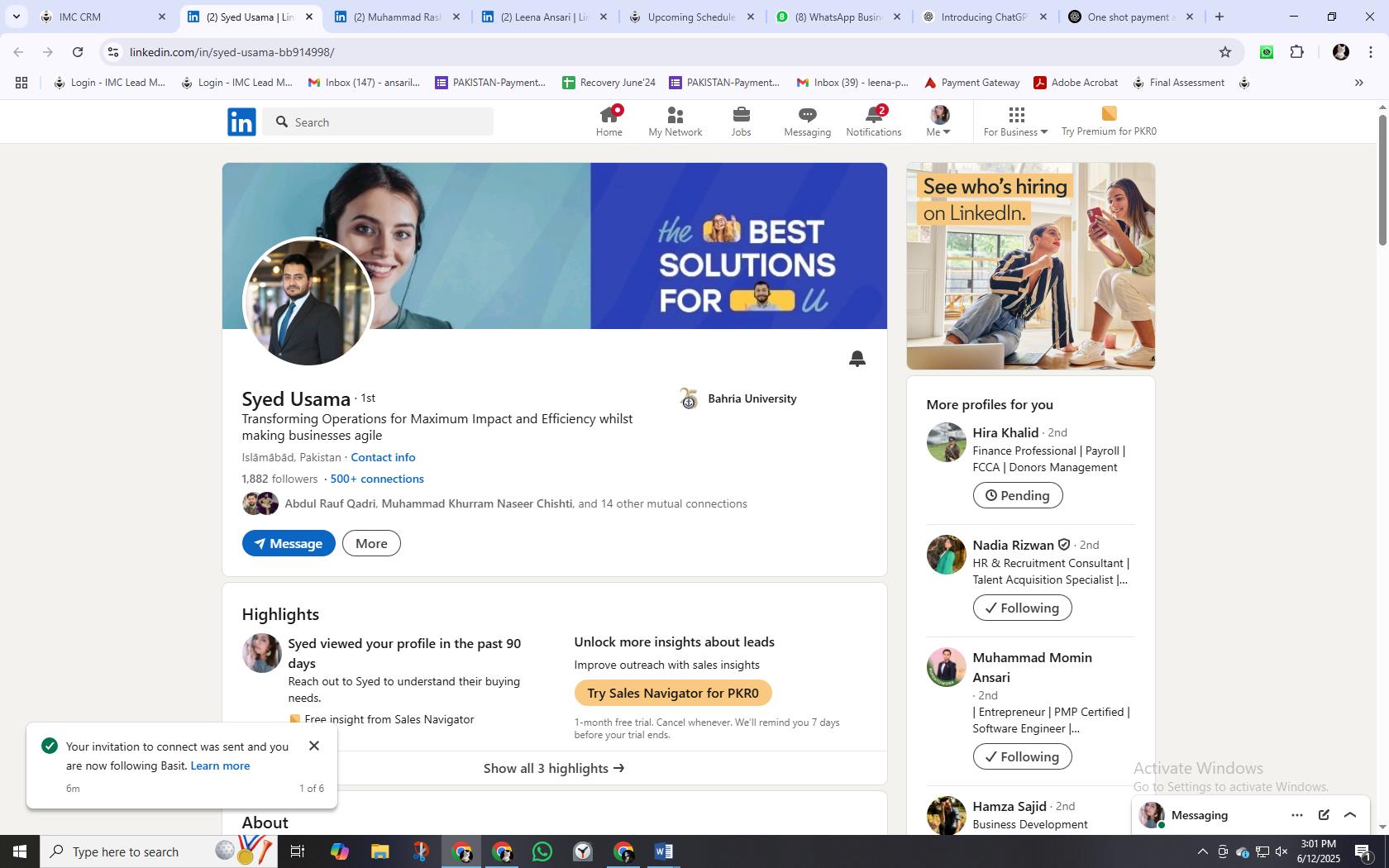1389x868 pixels.
Task: Click Windows taskbar search box
Action: (160, 851)
